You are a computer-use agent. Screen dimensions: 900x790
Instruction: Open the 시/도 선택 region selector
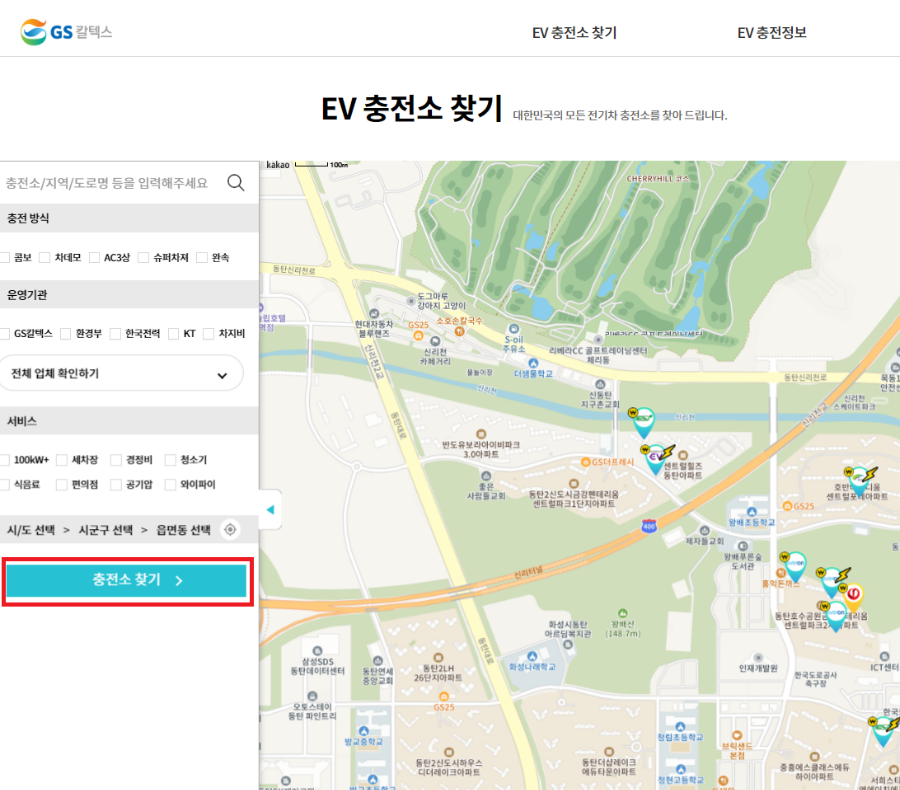tap(30, 530)
